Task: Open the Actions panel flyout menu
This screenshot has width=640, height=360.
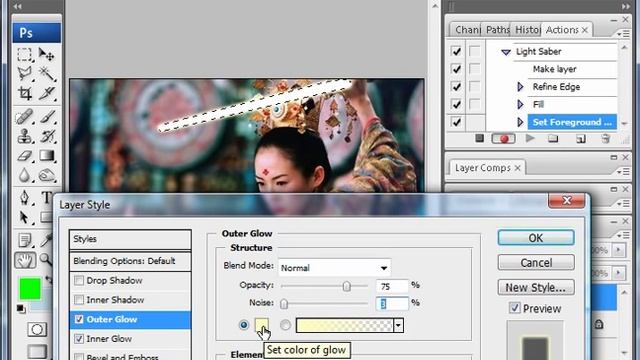Action: (623, 34)
